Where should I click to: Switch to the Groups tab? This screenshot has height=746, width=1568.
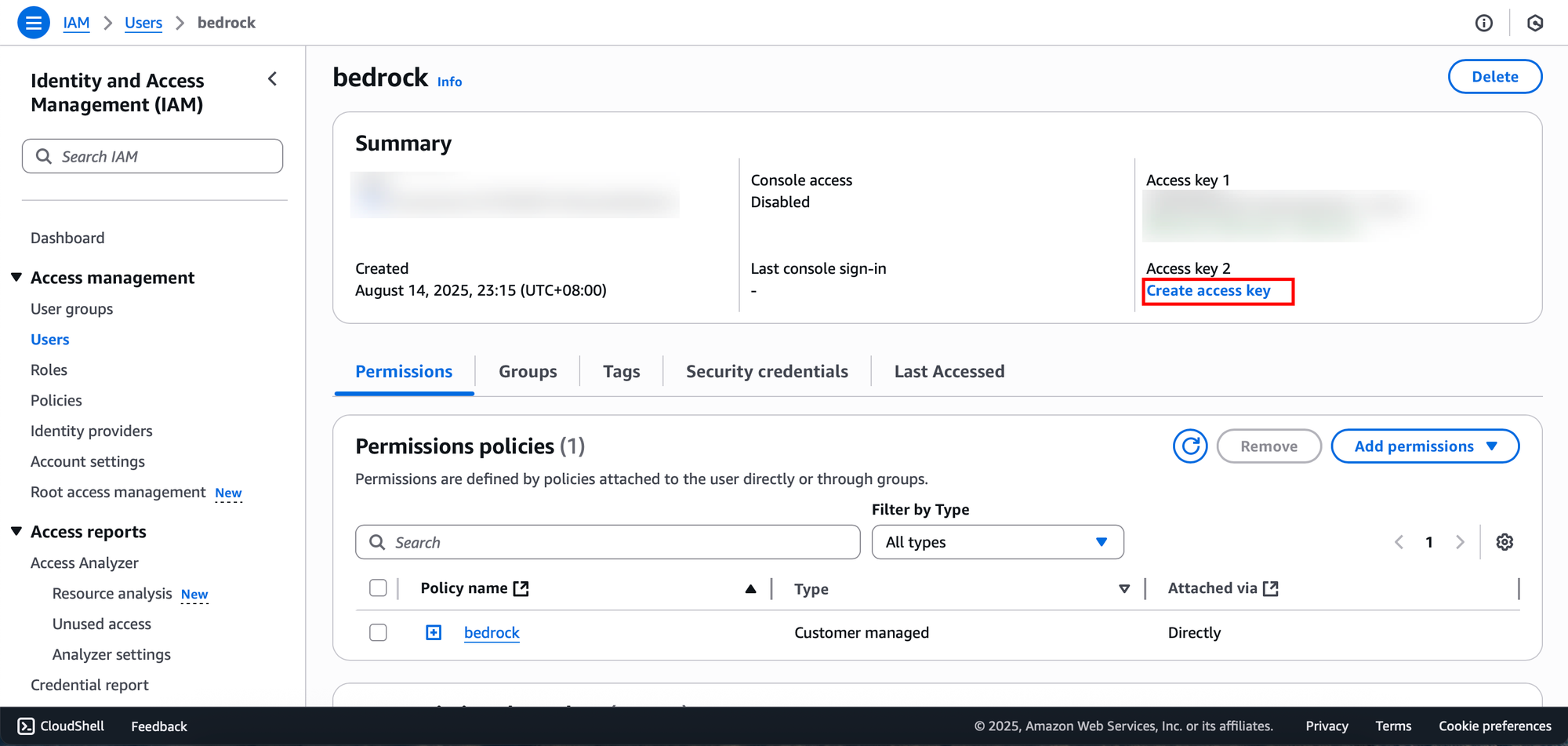(x=528, y=372)
